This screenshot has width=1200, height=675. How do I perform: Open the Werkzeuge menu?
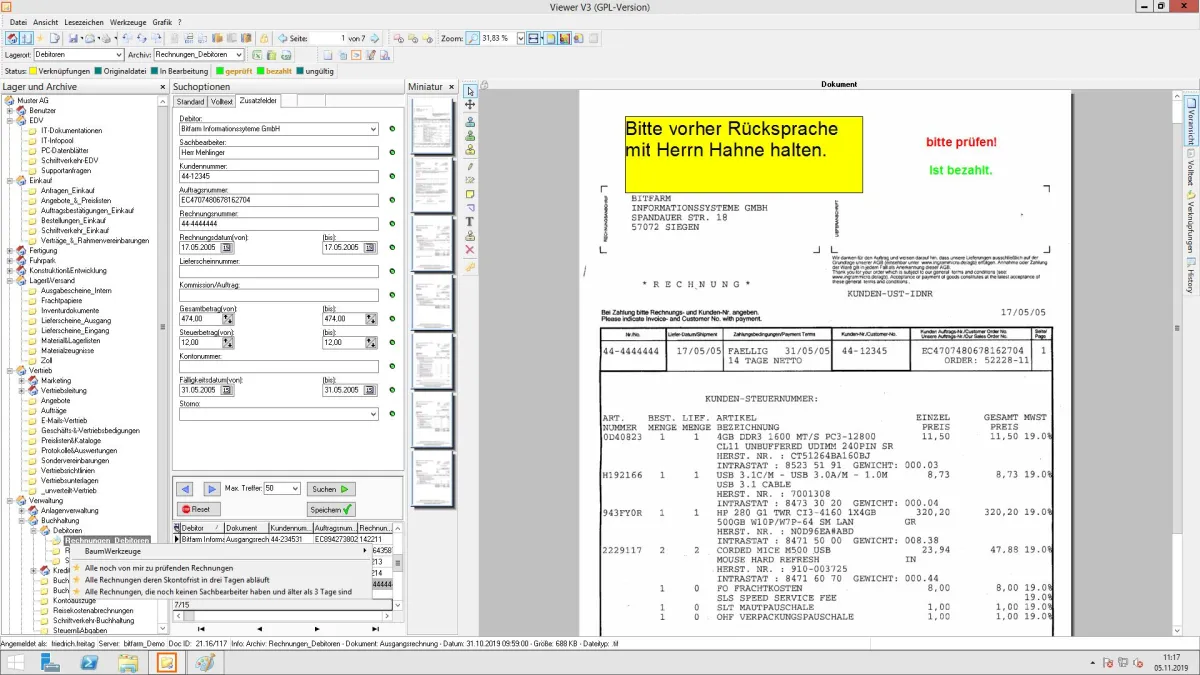[127, 22]
